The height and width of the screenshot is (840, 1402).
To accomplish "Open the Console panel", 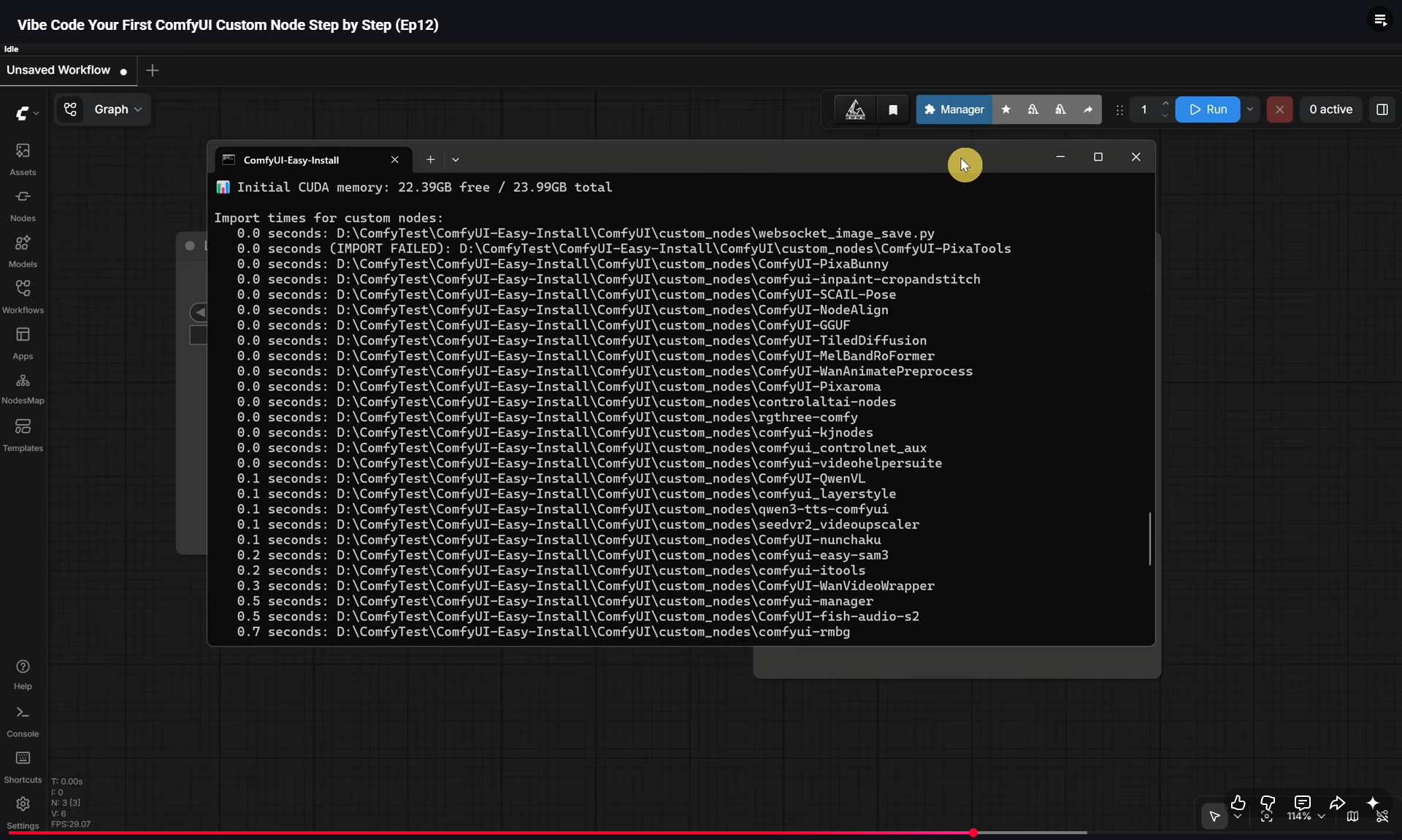I will click(23, 721).
